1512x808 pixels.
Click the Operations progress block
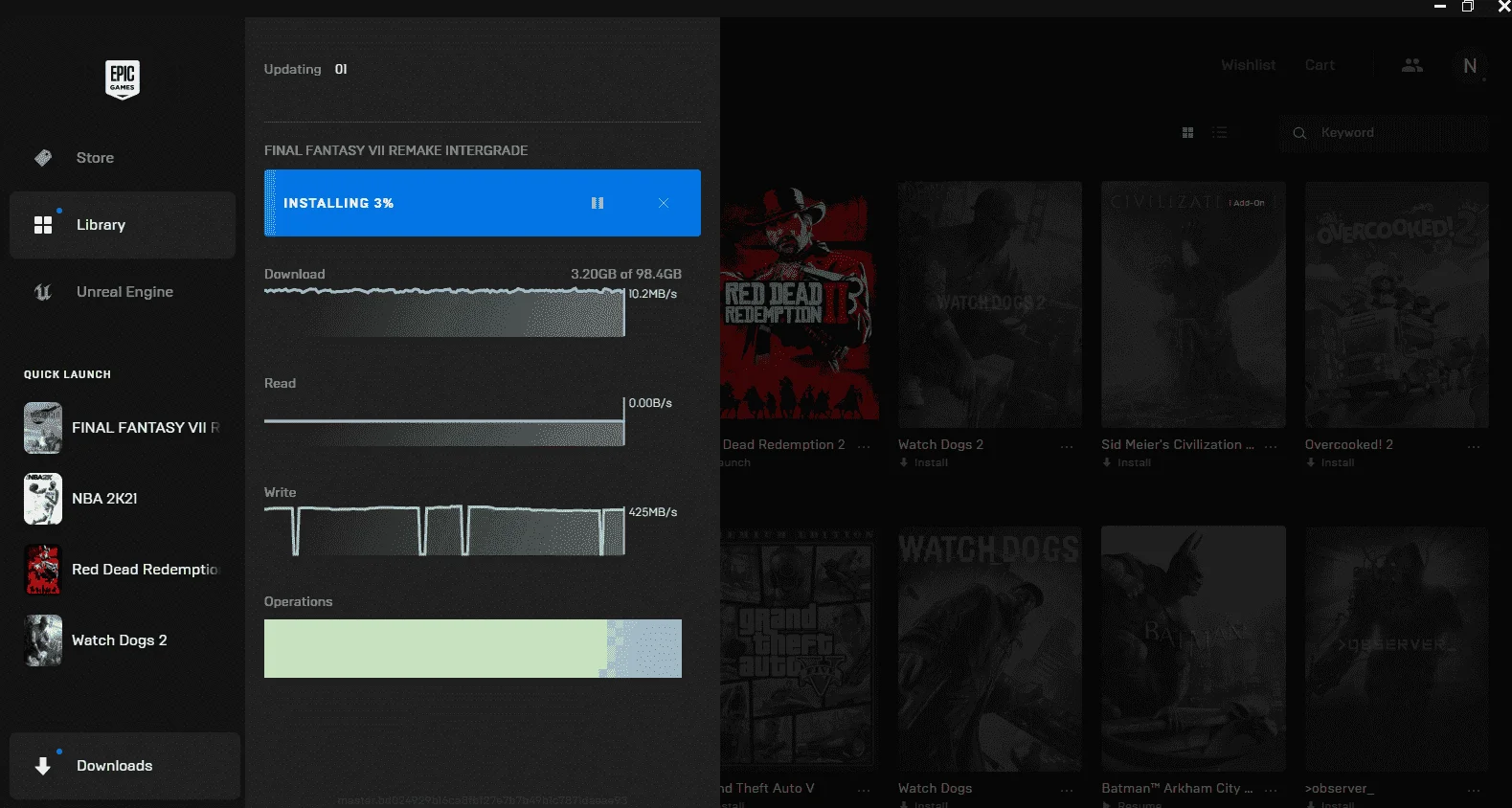coord(473,649)
